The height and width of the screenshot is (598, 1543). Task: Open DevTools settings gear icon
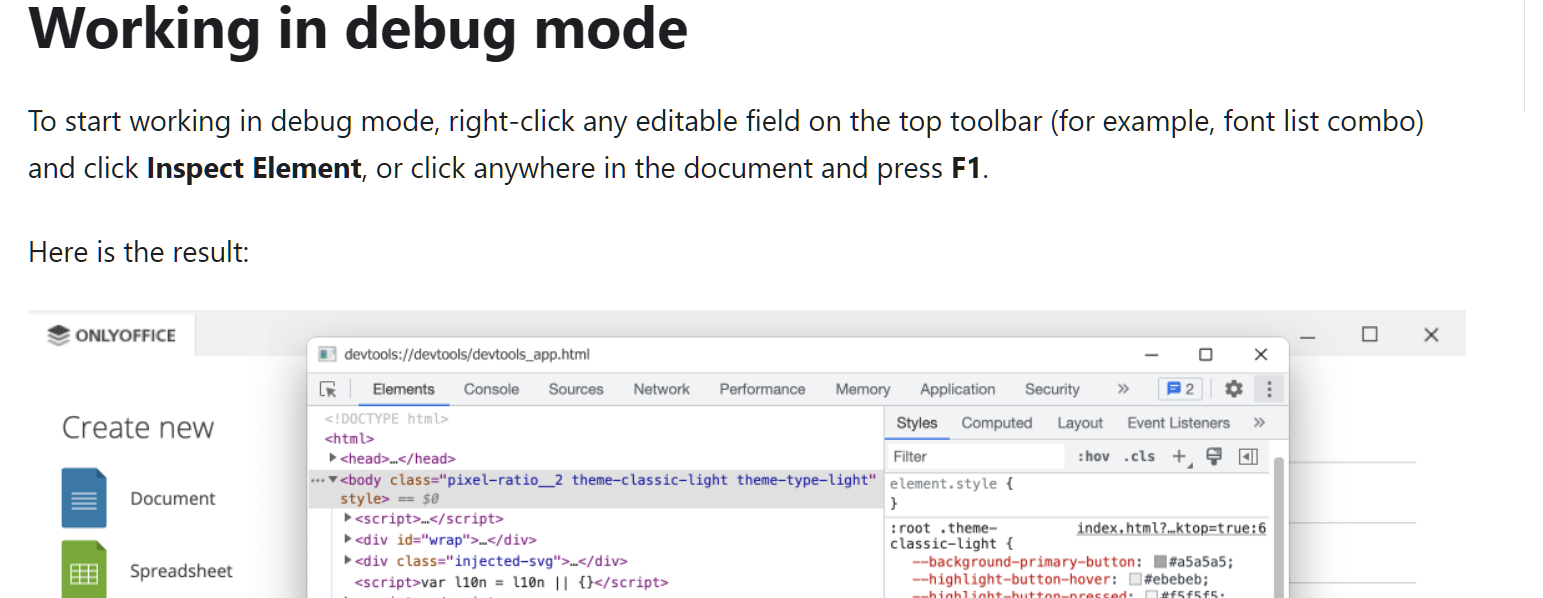coord(1234,389)
